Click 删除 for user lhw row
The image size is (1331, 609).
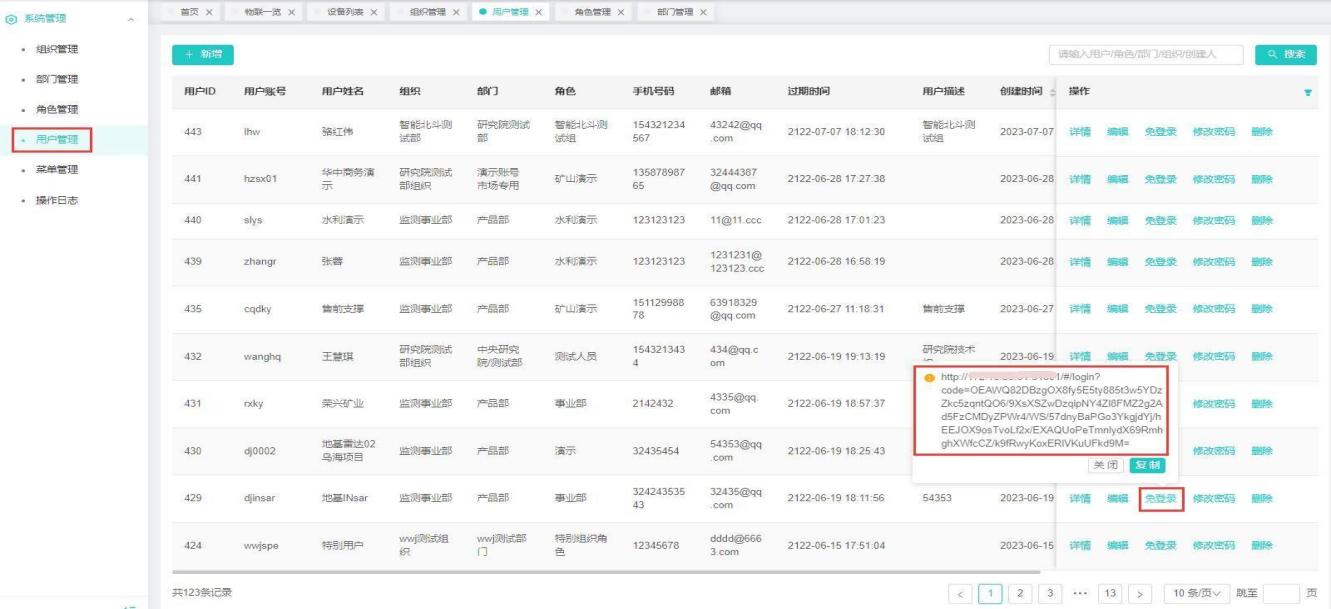click(1261, 132)
